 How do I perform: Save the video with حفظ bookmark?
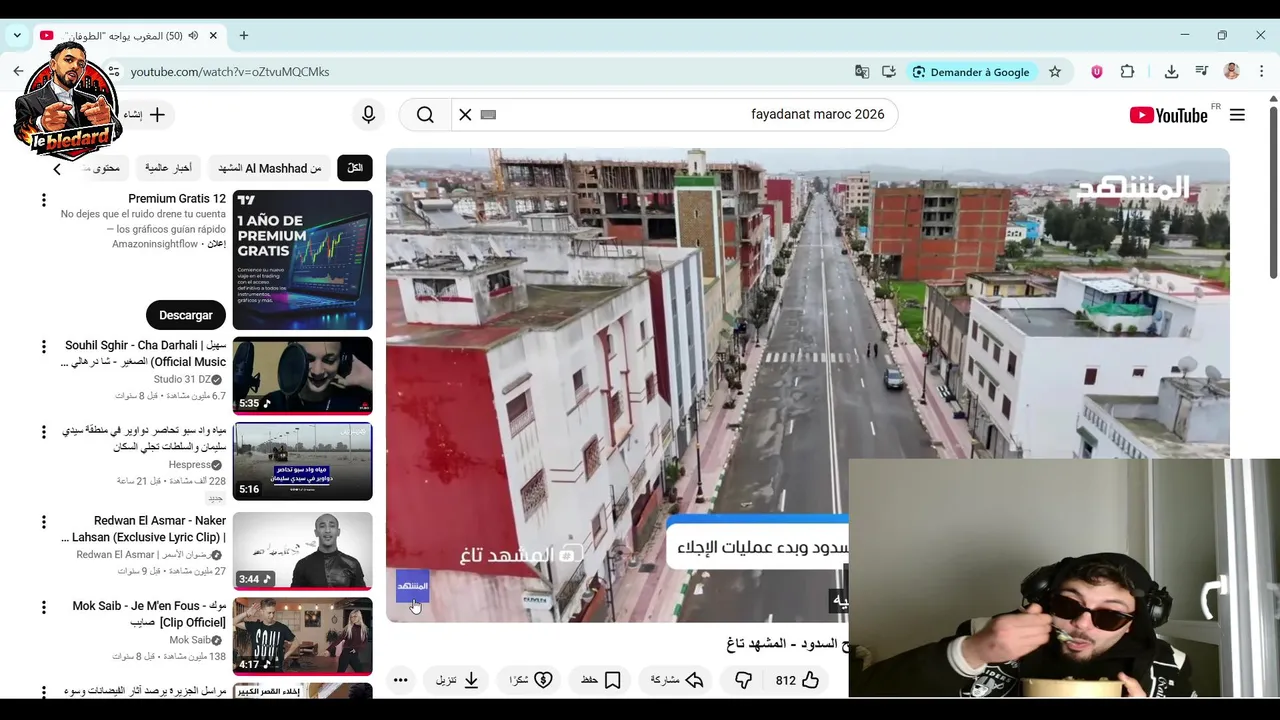click(x=601, y=680)
